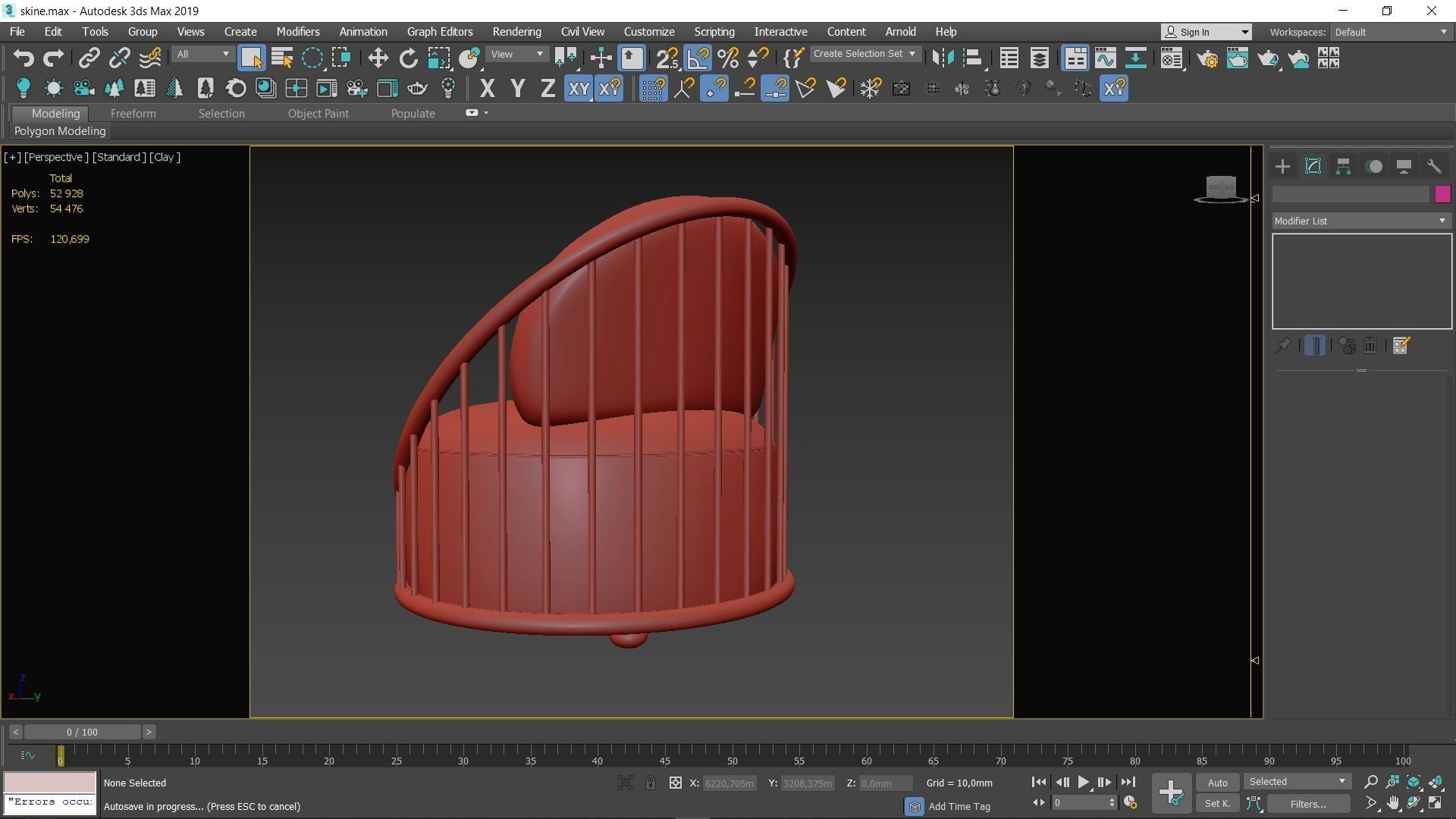Open the Sign In dropdown
Image resolution: width=1456 pixels, height=819 pixels.
pyautogui.click(x=1206, y=32)
